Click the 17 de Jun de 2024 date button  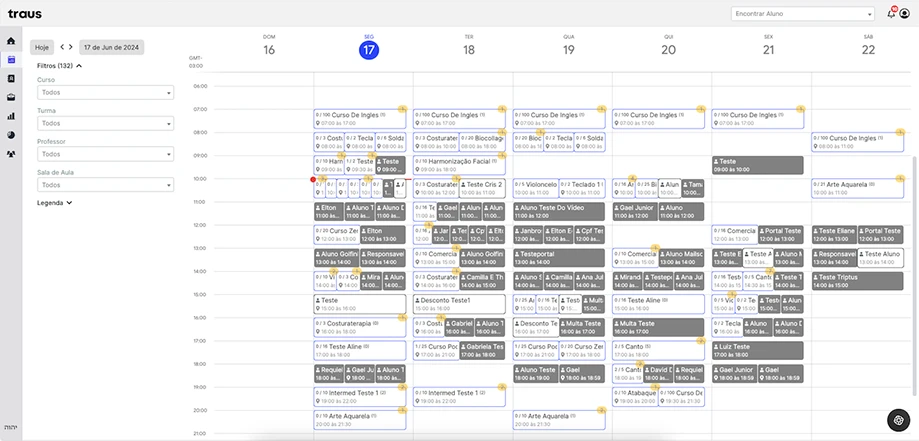click(x=112, y=47)
